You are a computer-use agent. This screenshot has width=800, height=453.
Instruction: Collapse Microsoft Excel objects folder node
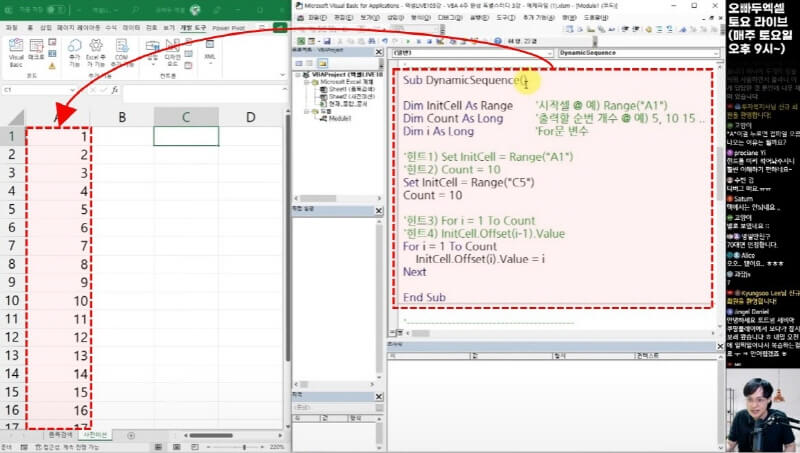308,82
